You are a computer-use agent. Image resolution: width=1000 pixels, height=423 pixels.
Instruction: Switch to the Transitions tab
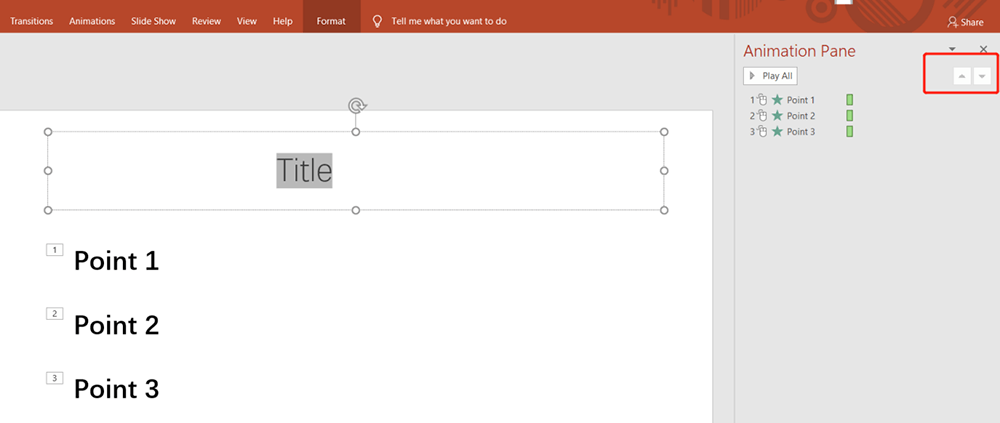click(x=32, y=21)
